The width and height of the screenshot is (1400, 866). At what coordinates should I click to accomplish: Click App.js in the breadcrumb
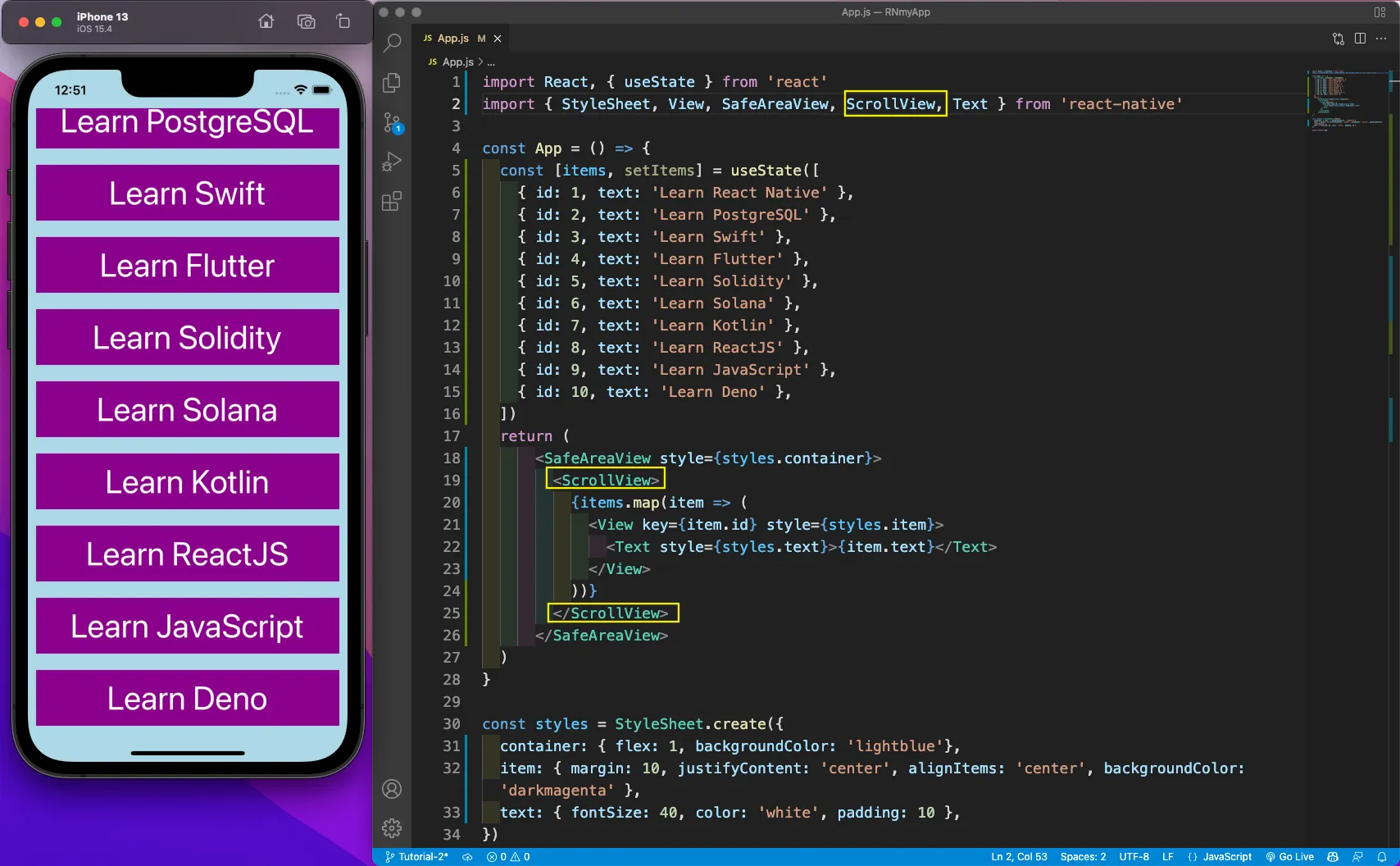click(x=458, y=62)
